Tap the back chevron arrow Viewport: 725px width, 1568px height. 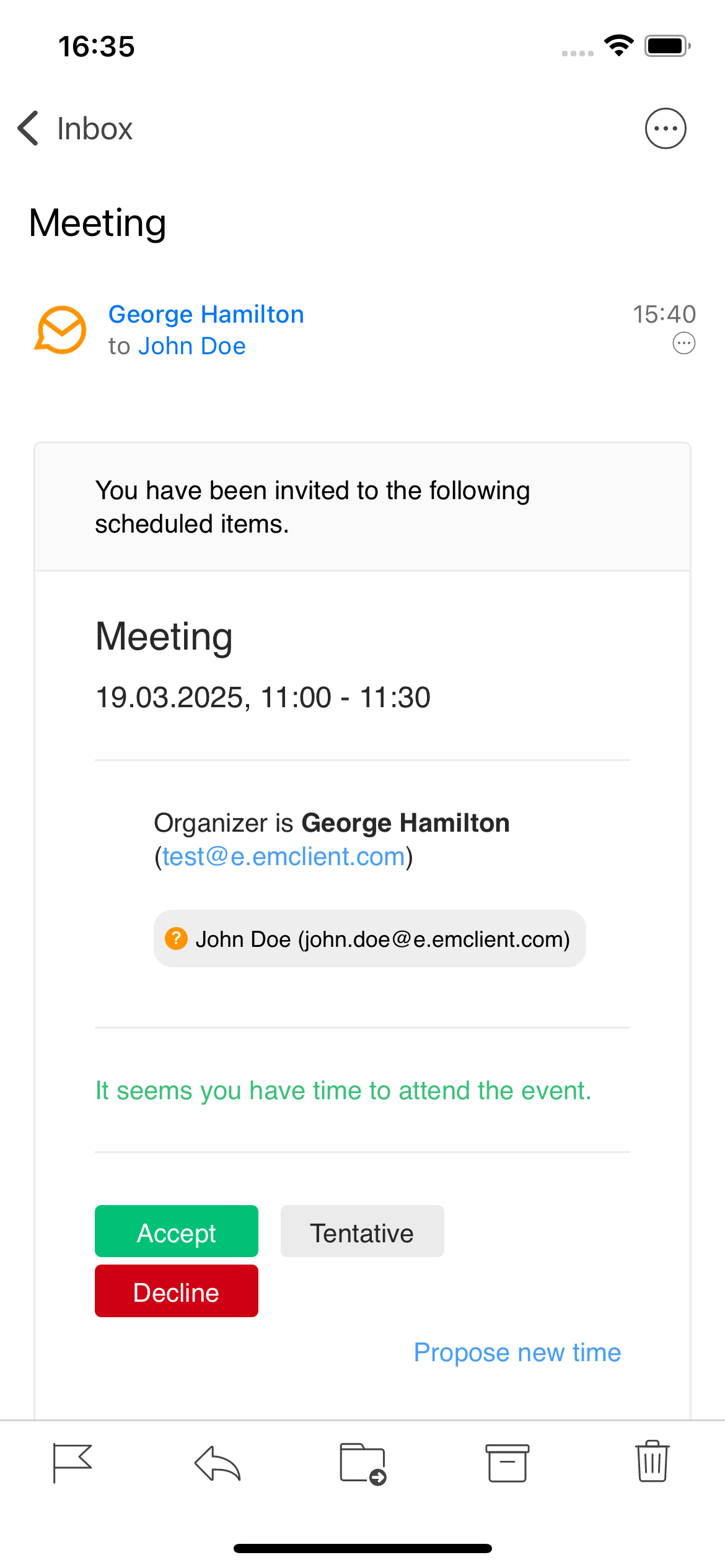(28, 128)
